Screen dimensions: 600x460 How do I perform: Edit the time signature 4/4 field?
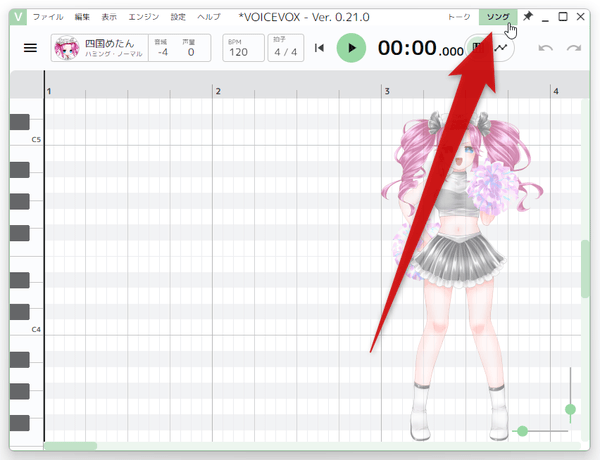tap(285, 48)
